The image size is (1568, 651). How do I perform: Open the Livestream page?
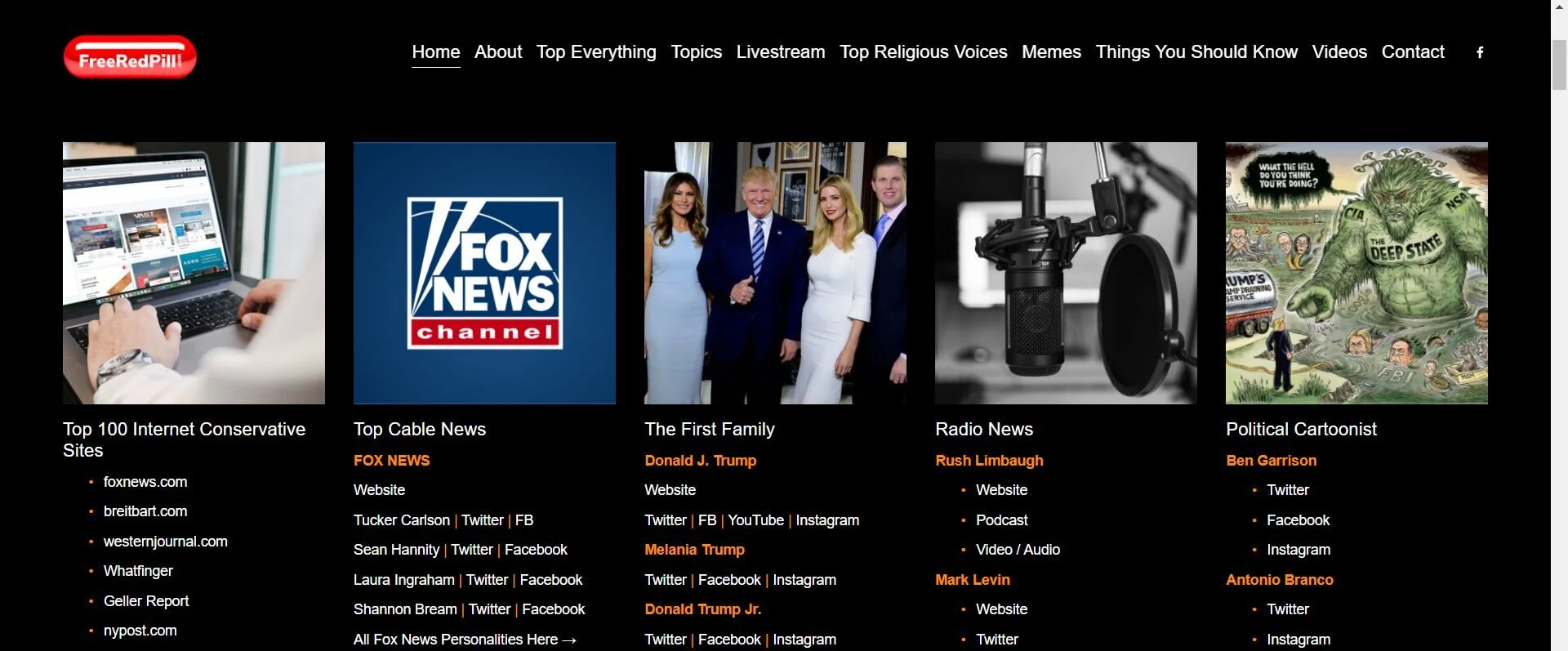pos(781,52)
